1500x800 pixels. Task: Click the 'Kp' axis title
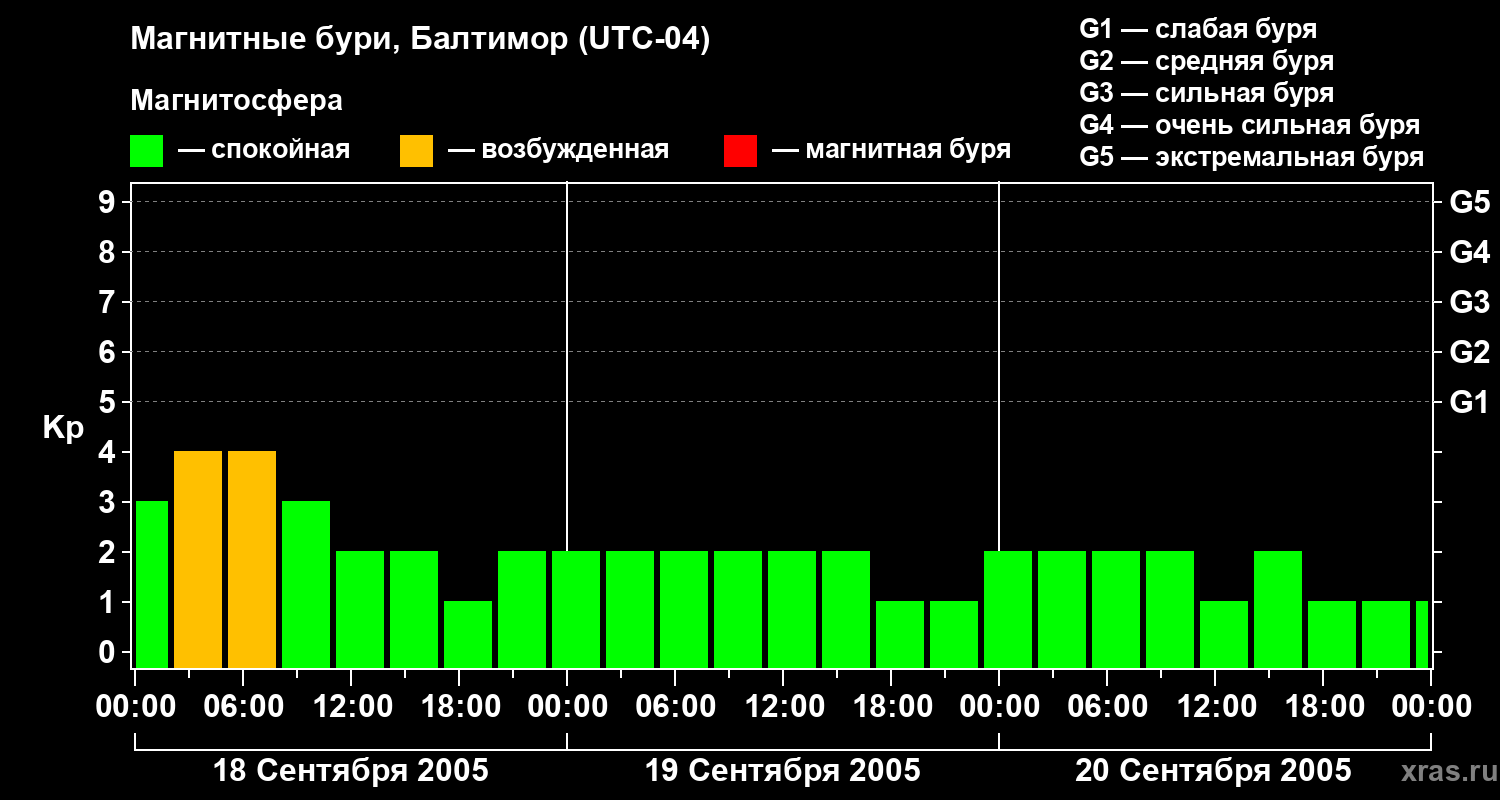coord(64,429)
